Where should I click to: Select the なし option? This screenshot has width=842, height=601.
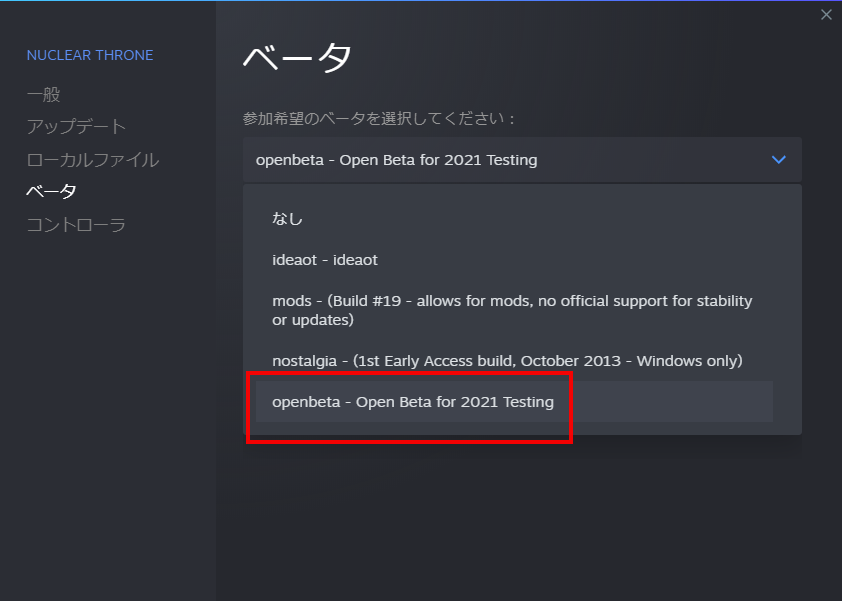[288, 218]
